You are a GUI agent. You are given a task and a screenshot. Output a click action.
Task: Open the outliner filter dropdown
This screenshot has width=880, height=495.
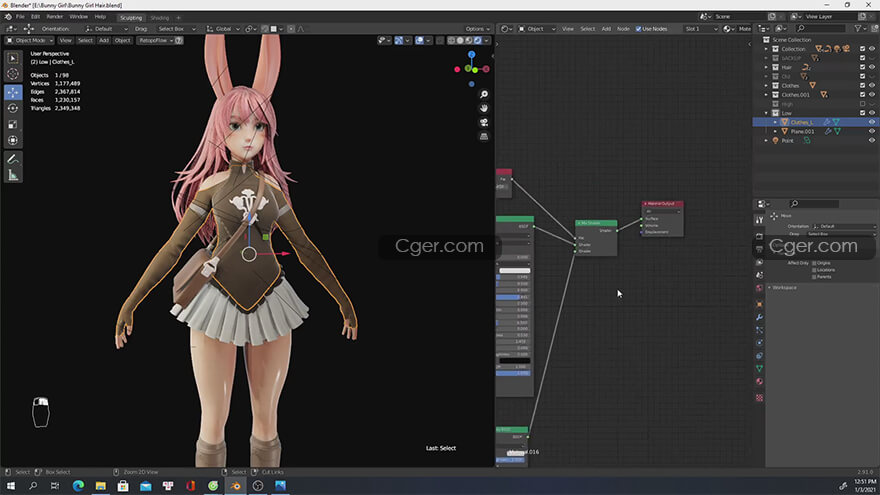pos(859,29)
